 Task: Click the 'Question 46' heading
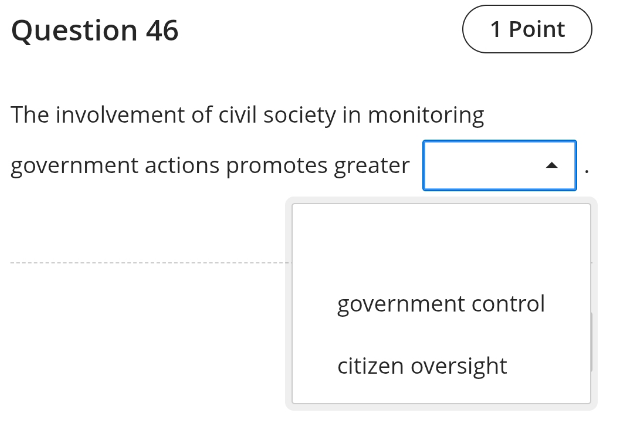[x=95, y=30]
